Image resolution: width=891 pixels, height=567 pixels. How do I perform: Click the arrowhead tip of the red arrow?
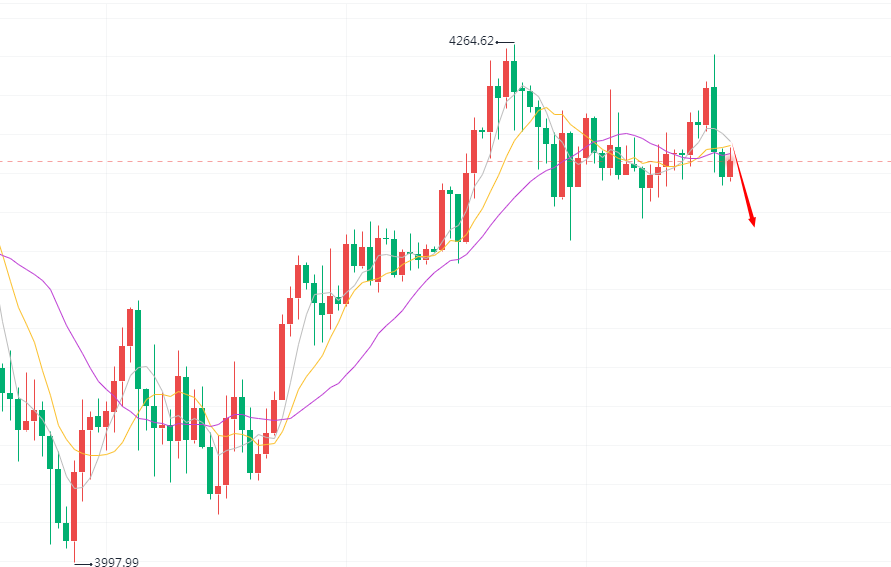[x=753, y=226]
